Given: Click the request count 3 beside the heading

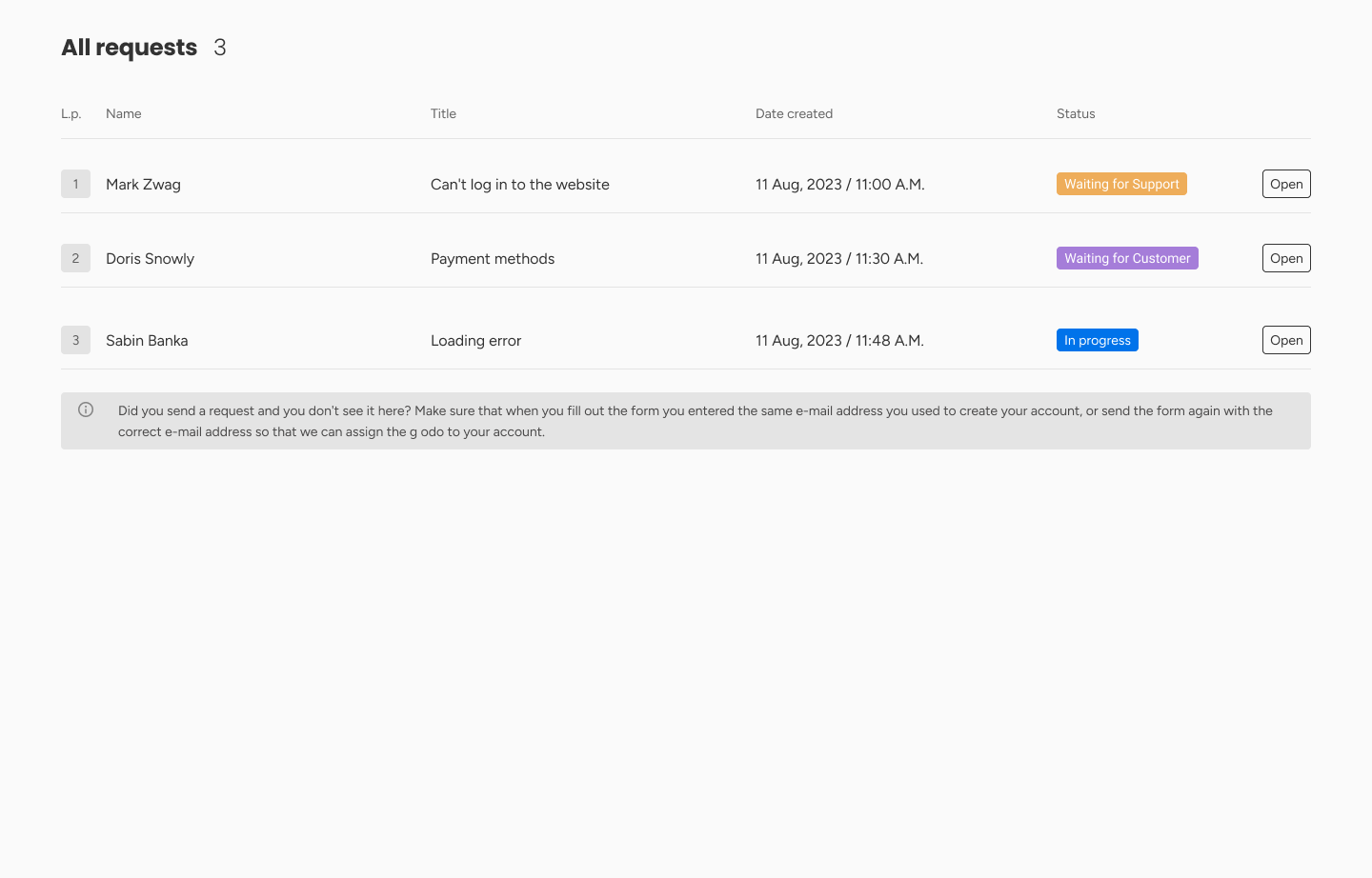Looking at the screenshot, I should point(220,48).
